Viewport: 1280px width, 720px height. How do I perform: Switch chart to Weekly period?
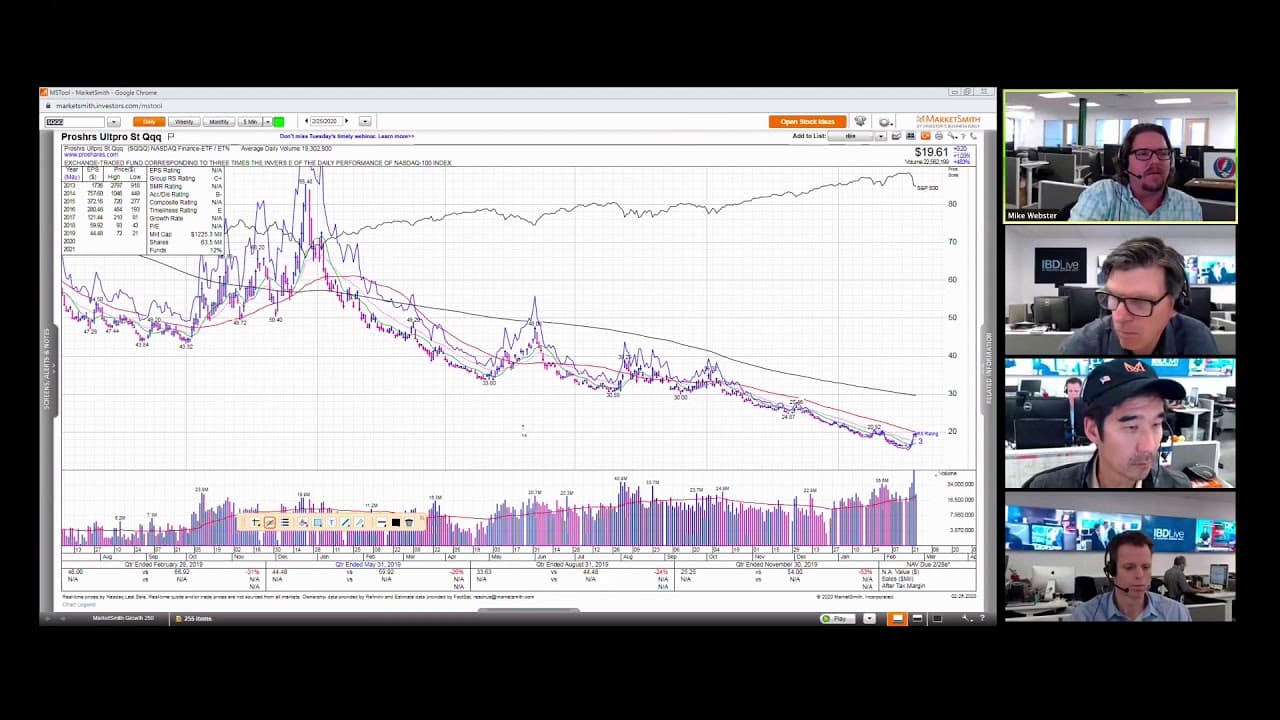[184, 122]
